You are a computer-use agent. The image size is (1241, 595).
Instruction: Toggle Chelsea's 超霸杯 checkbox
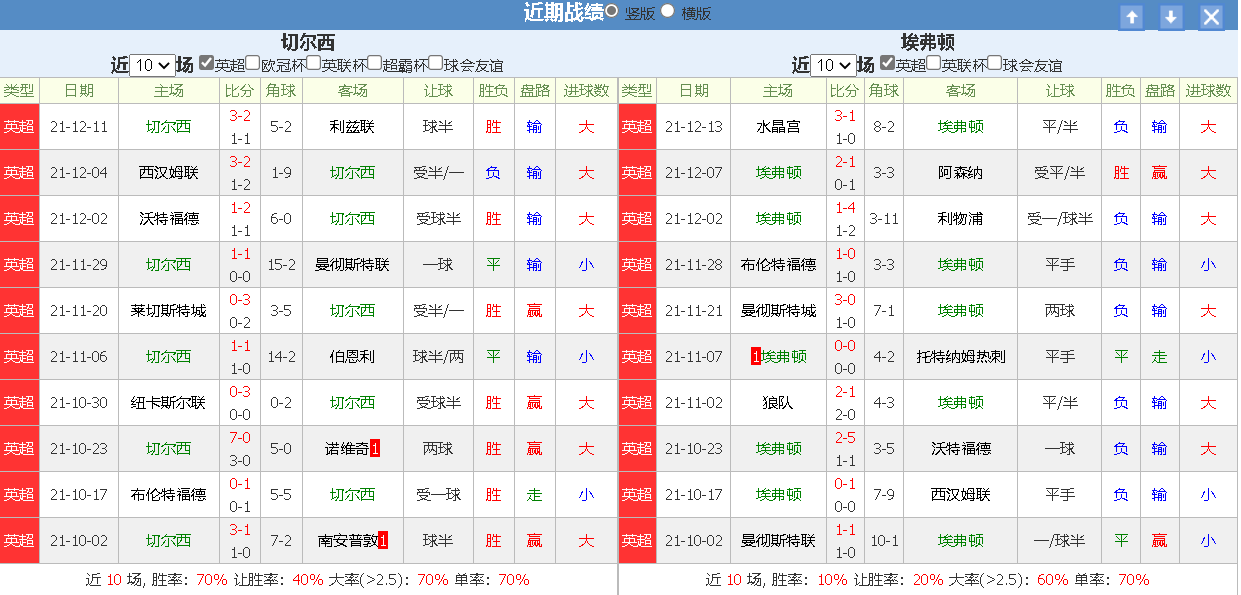375,63
